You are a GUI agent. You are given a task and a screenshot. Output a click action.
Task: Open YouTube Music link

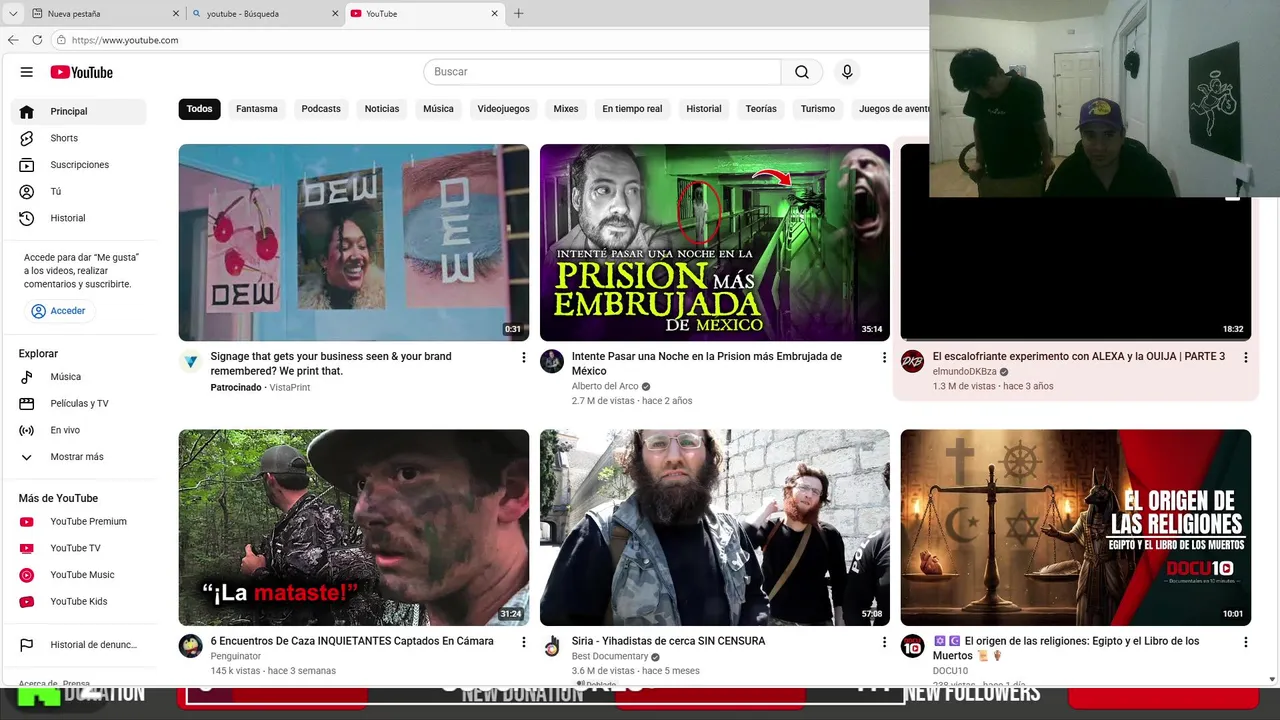[x=79, y=575]
